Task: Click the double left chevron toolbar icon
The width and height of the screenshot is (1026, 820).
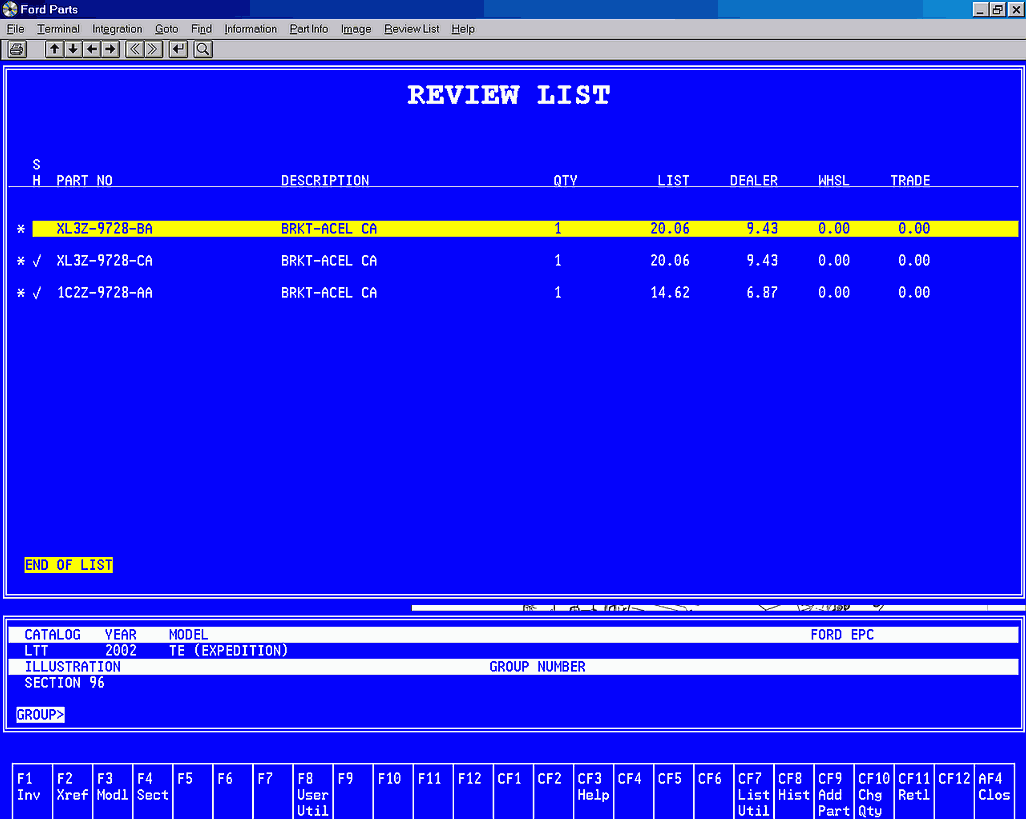Action: tap(134, 49)
